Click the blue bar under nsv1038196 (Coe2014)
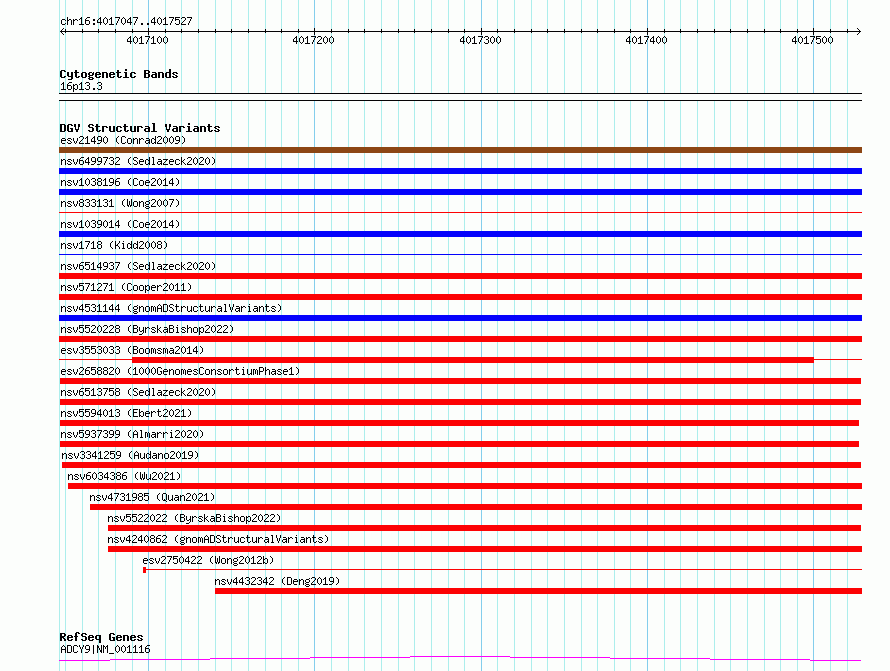 [x=460, y=192]
